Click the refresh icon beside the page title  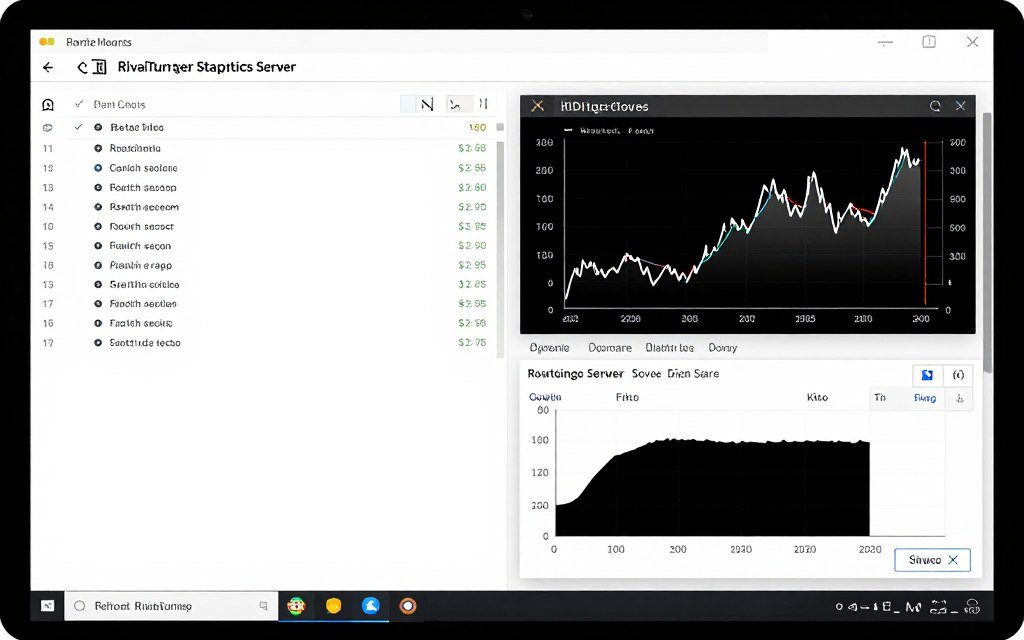pos(83,67)
